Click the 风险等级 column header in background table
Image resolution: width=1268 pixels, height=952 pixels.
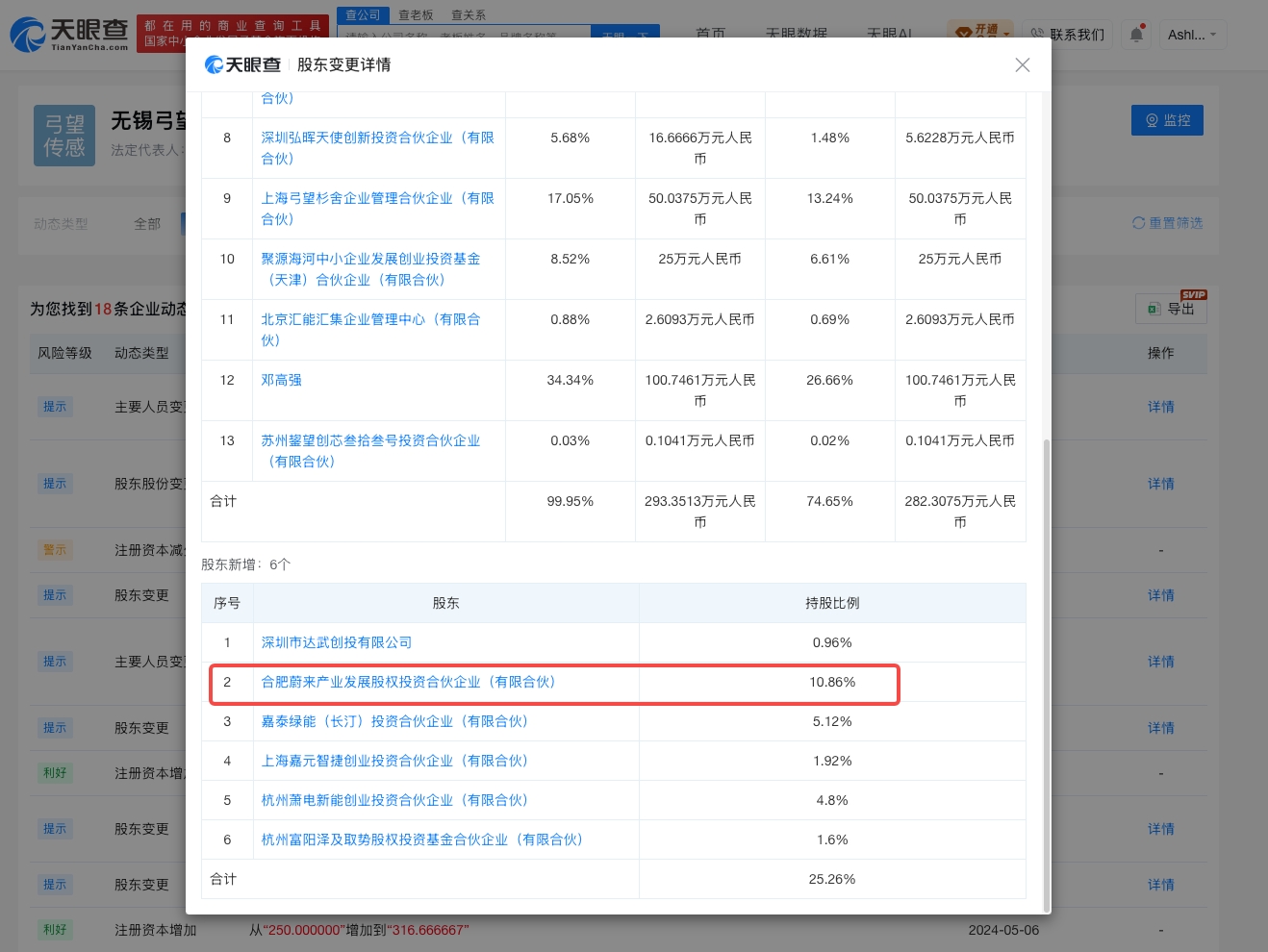point(64,353)
